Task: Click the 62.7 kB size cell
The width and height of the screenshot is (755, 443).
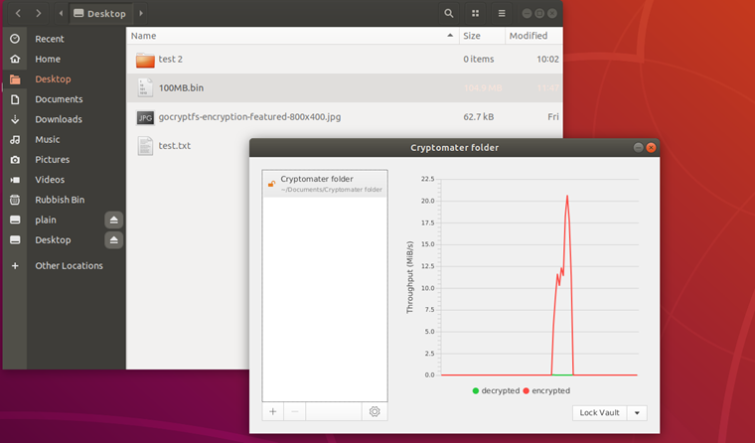Action: tap(479, 117)
